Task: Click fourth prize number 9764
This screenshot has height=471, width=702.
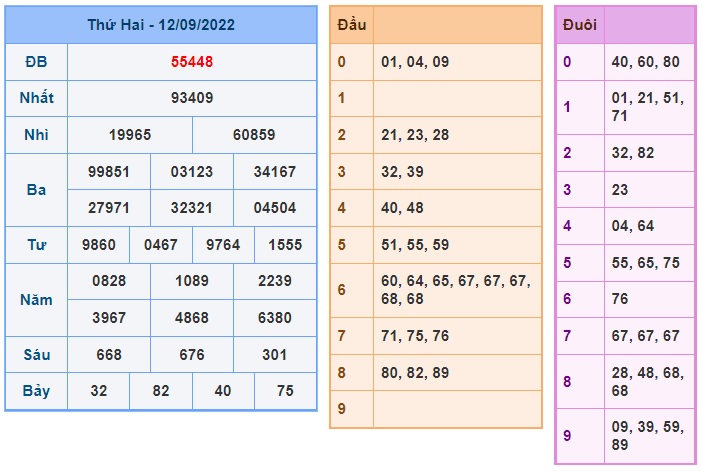Action: 223,245
